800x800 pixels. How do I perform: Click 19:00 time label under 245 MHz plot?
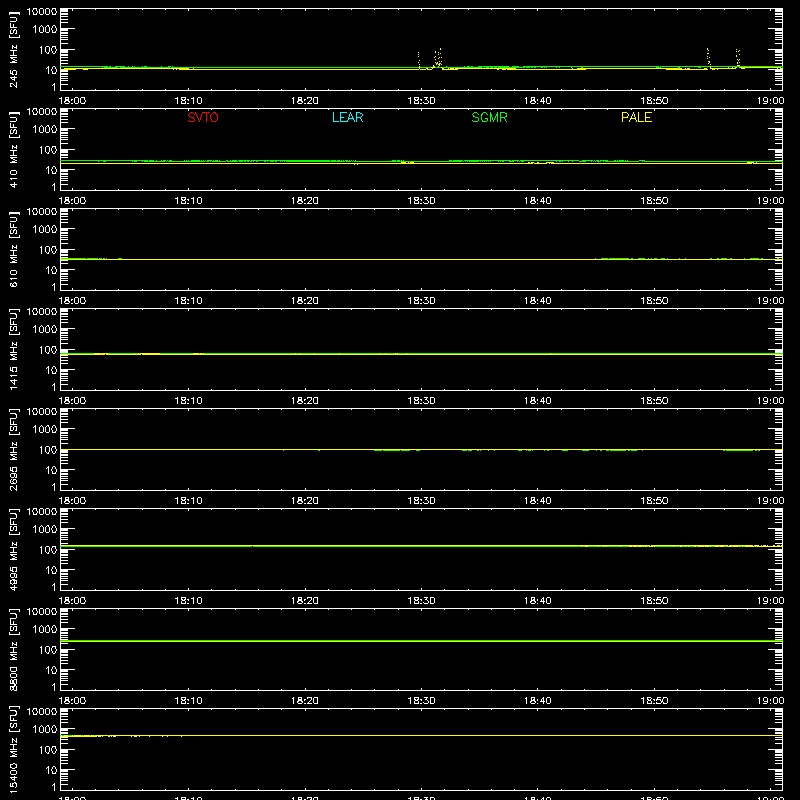pyautogui.click(x=770, y=101)
